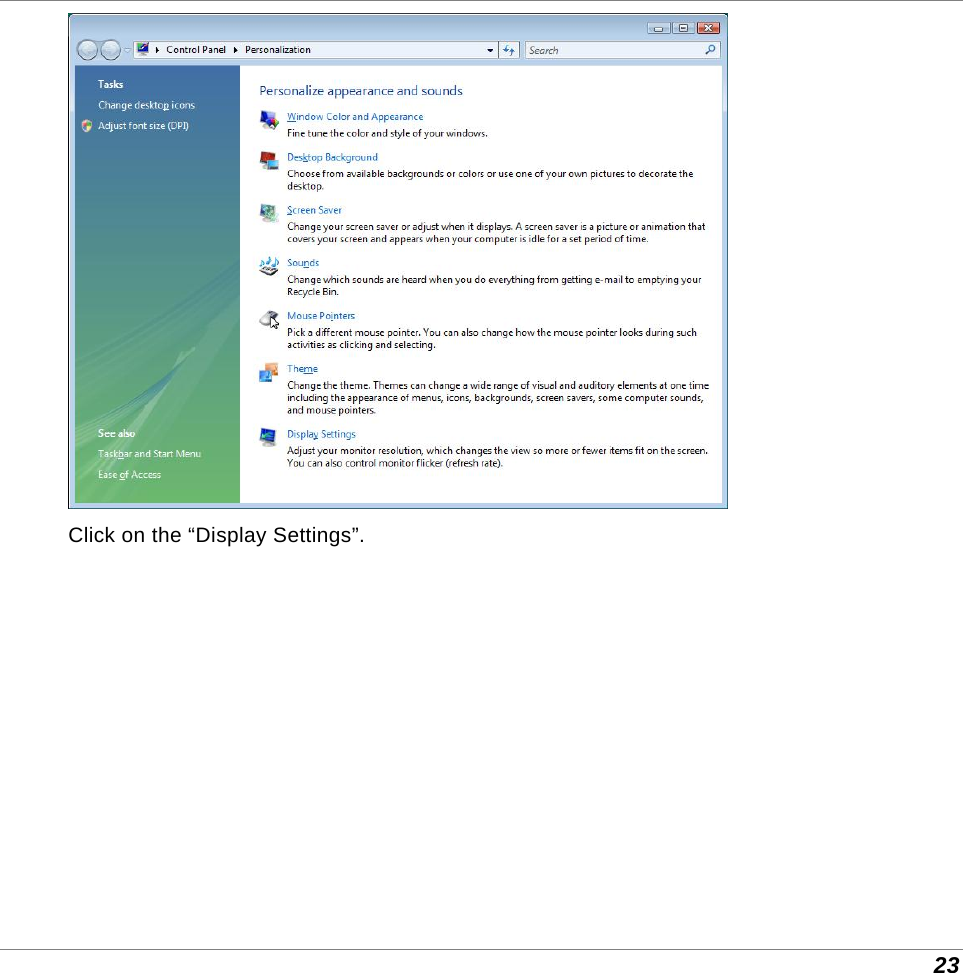963x973 pixels.
Task: Expand the Personalization breadcrumb arrow
Action: click(318, 49)
